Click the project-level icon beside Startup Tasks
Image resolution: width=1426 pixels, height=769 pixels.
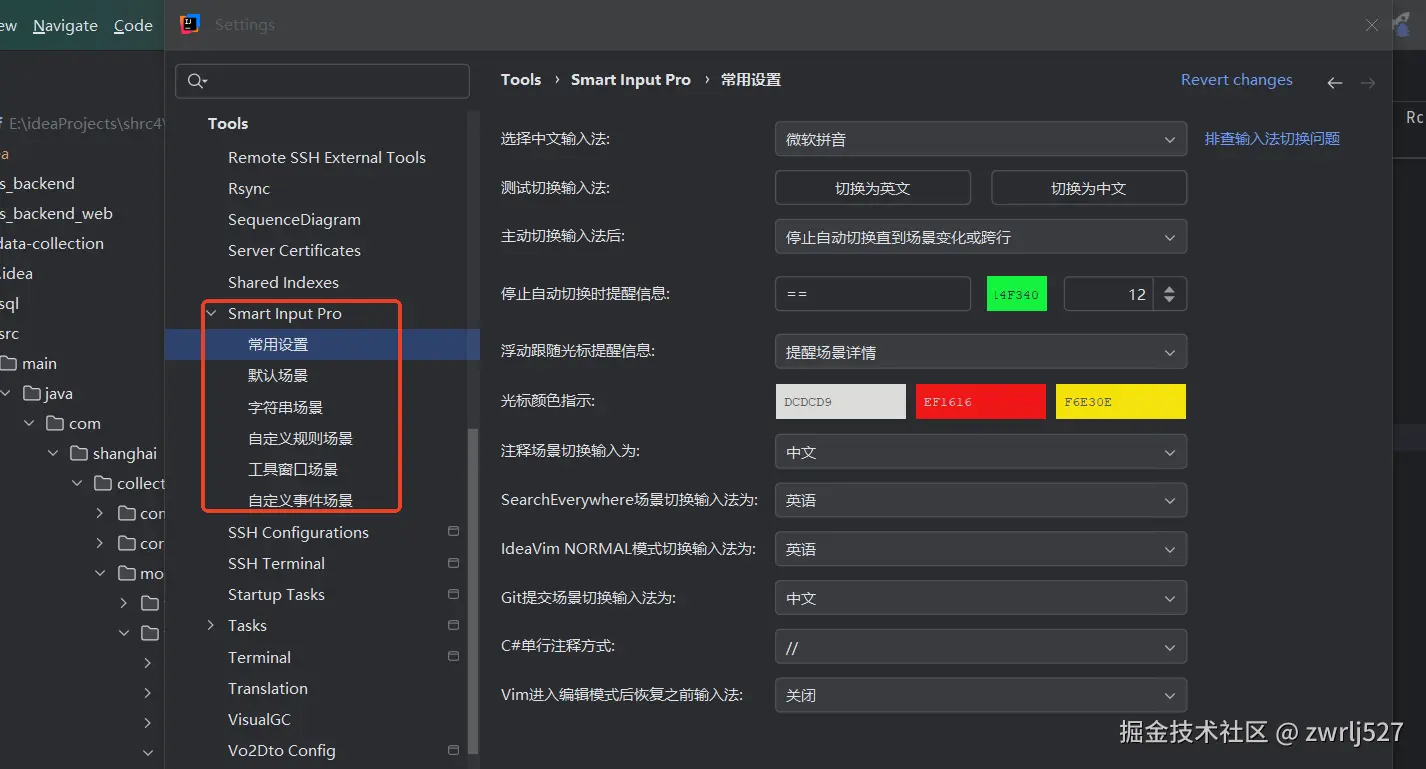(453, 594)
